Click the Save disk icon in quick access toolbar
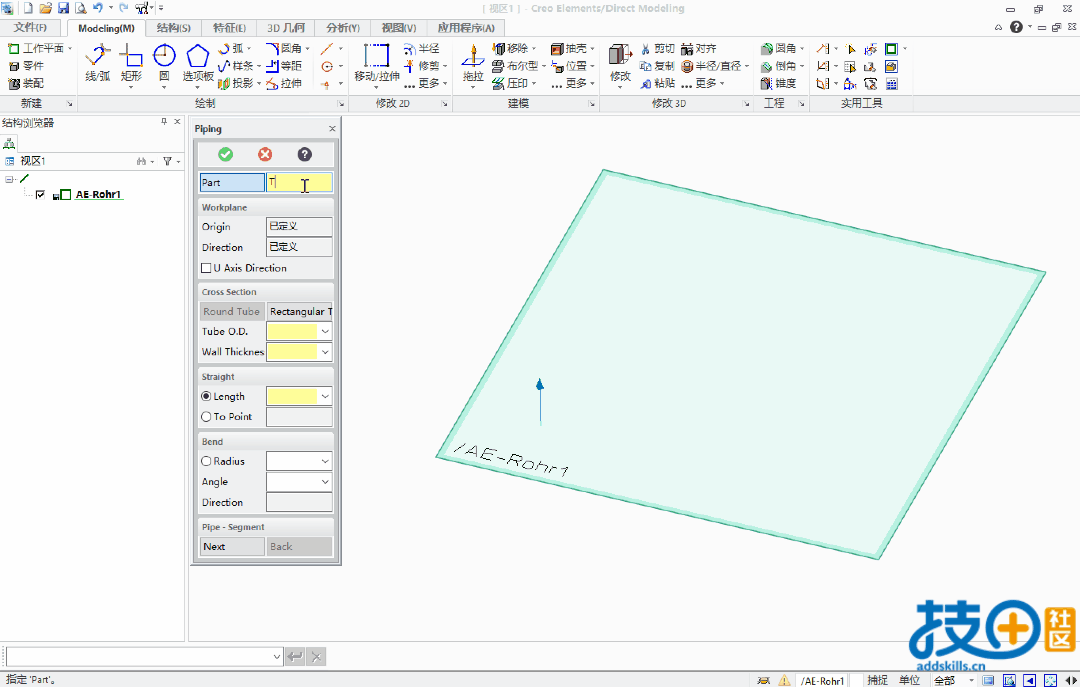The image size is (1080, 687). coord(63,8)
